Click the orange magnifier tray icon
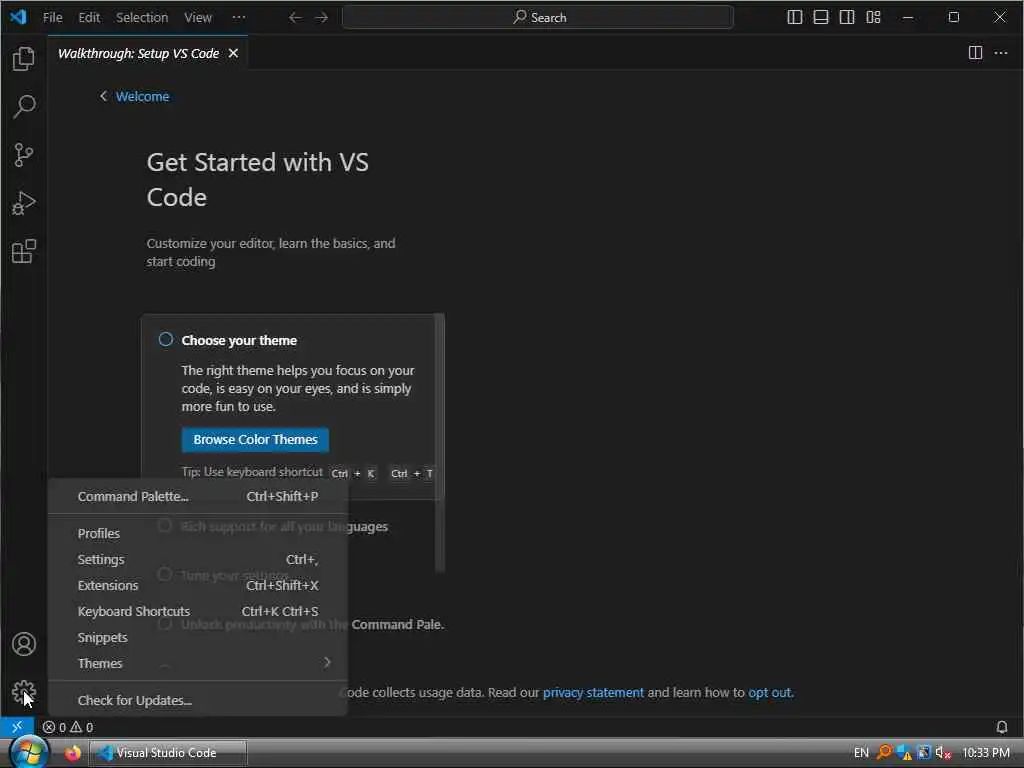Screen dimensions: 1024x768 (884, 752)
